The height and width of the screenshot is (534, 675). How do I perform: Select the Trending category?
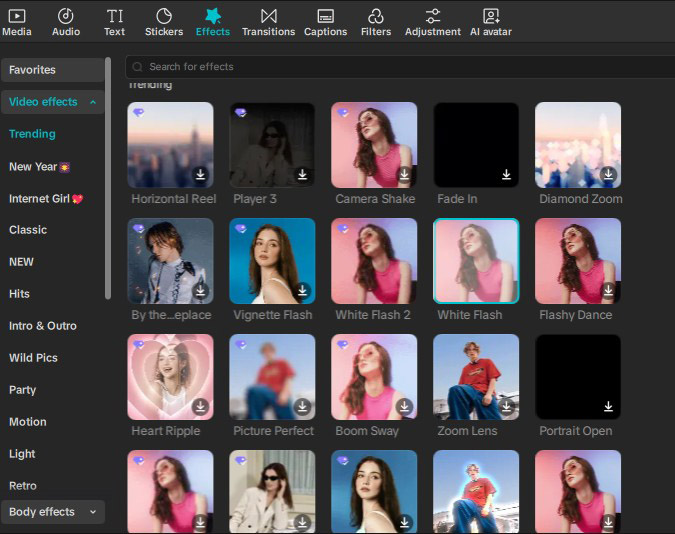click(32, 134)
